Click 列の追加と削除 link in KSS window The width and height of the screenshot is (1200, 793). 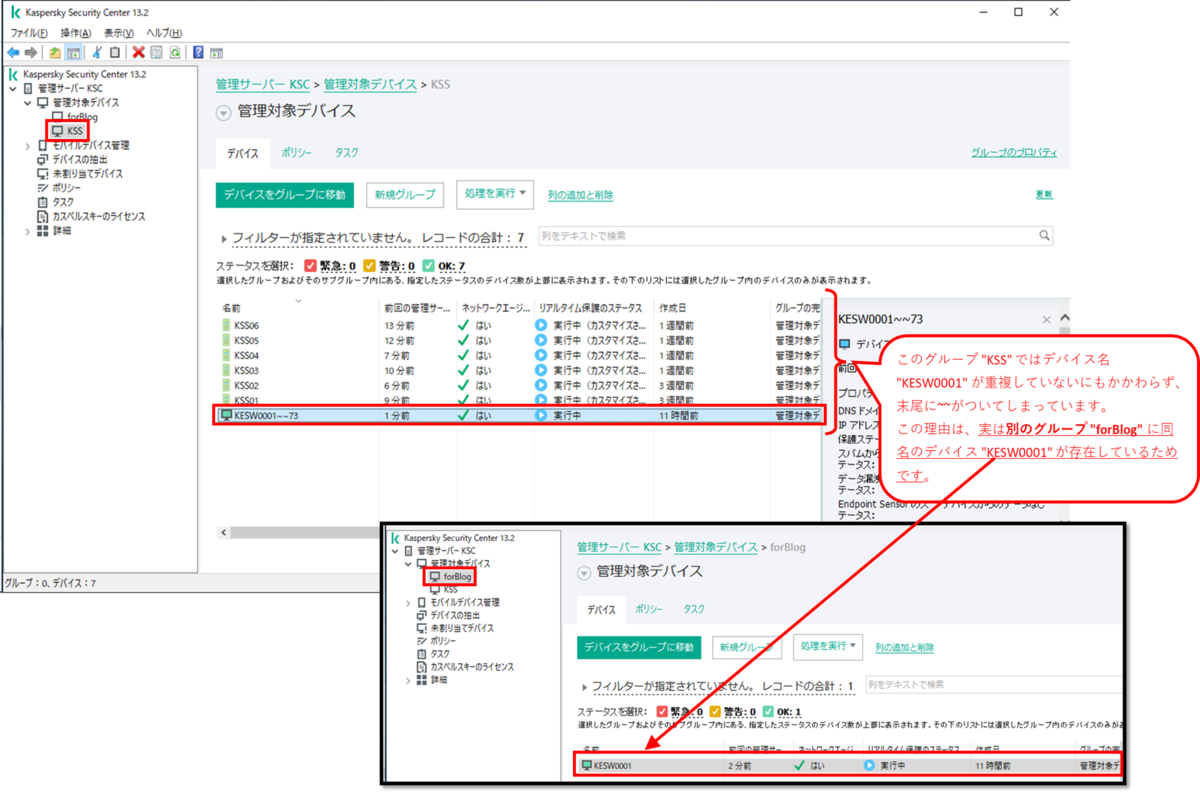click(x=581, y=195)
